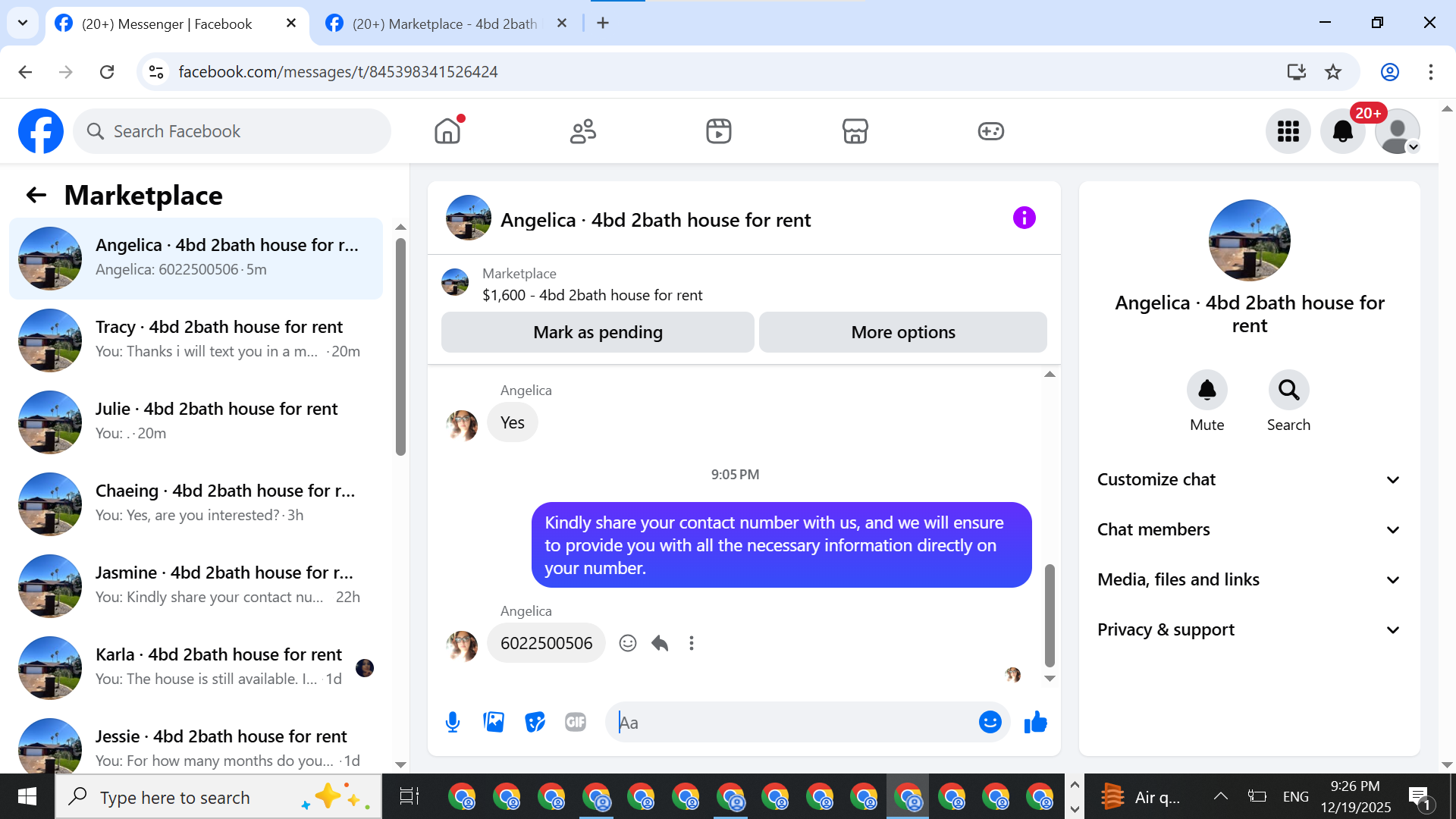Expand Customize chat section
Viewport: 1456px width, 819px height.
click(1249, 479)
